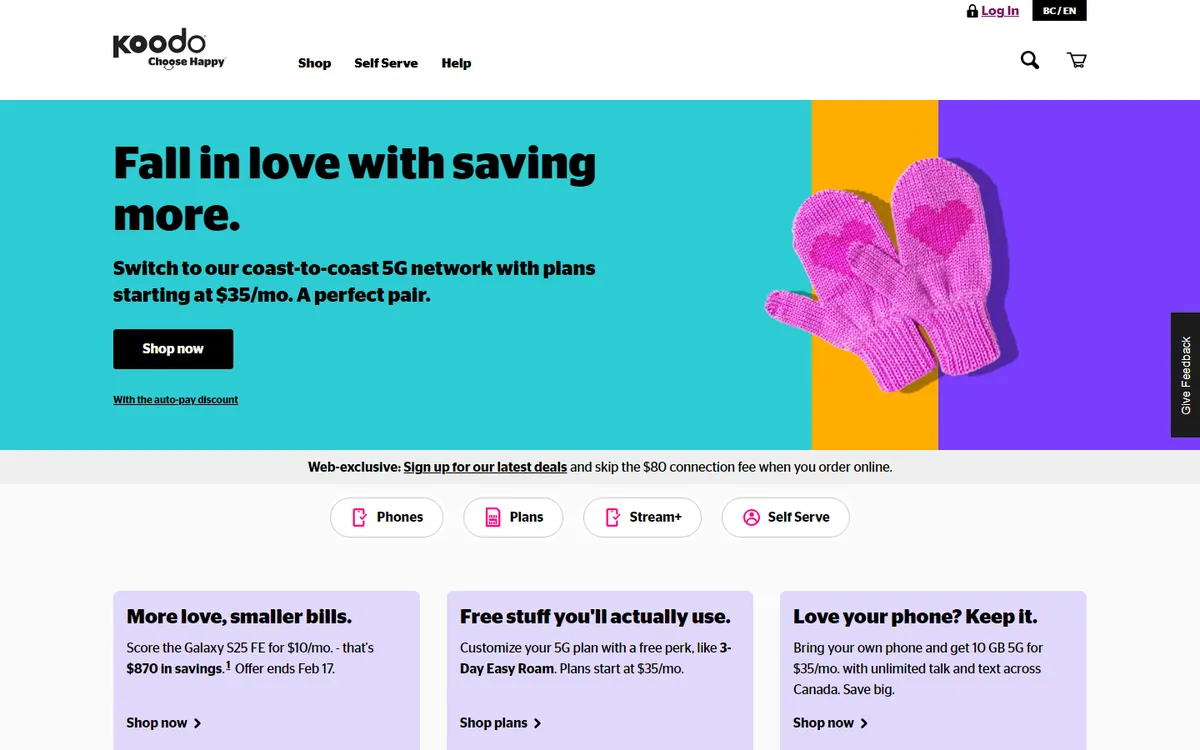Open the Self Serve navigation menu
Image resolution: width=1200 pixels, height=750 pixels.
[386, 63]
